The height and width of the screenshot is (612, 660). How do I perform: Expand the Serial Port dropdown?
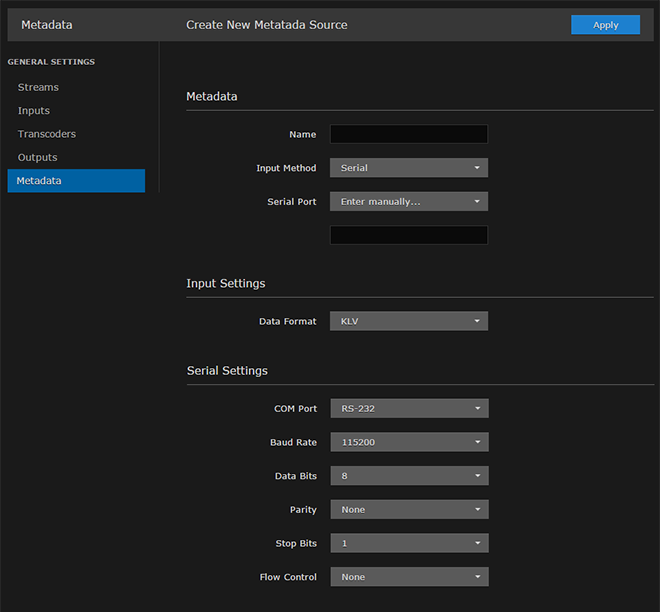point(408,202)
